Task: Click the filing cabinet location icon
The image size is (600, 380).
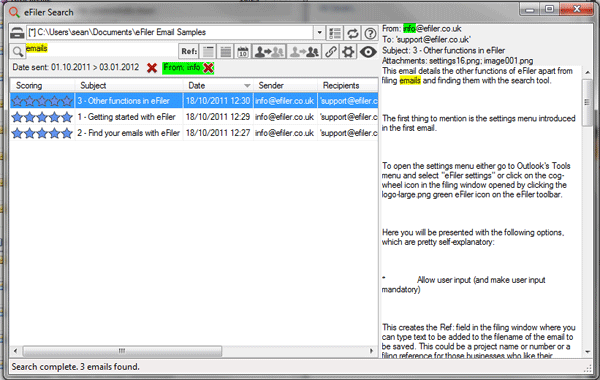Action: click(x=17, y=33)
